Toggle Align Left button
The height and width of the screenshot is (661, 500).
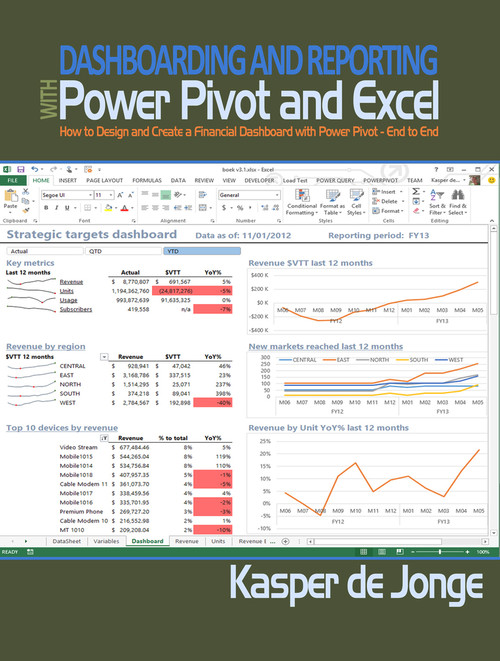point(145,207)
